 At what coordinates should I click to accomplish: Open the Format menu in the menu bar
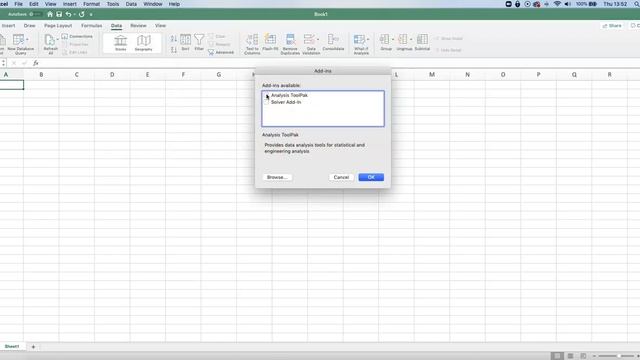click(x=91, y=4)
